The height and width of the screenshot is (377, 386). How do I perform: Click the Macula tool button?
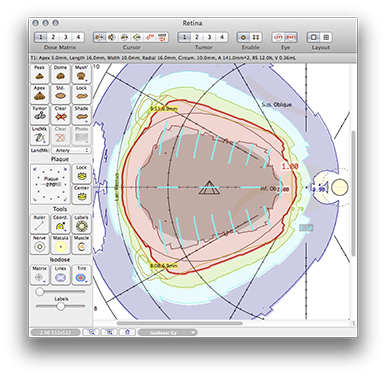coord(61,244)
